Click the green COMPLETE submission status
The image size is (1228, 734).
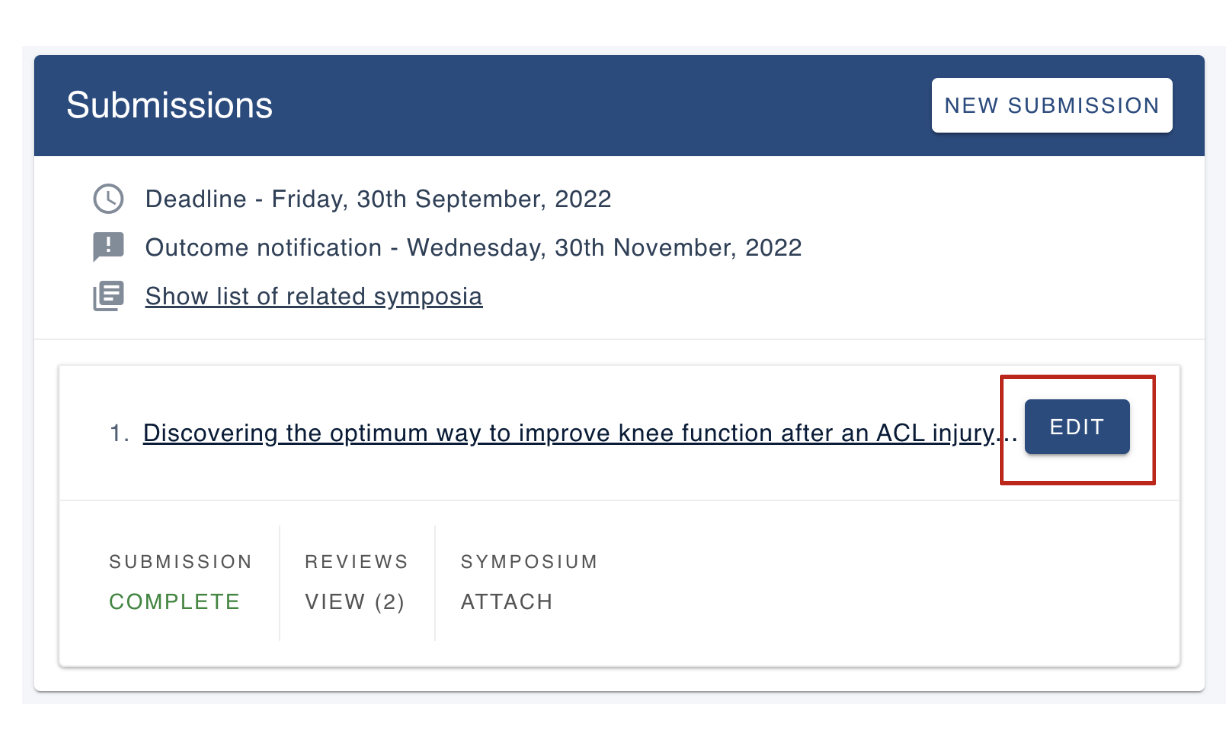[174, 602]
